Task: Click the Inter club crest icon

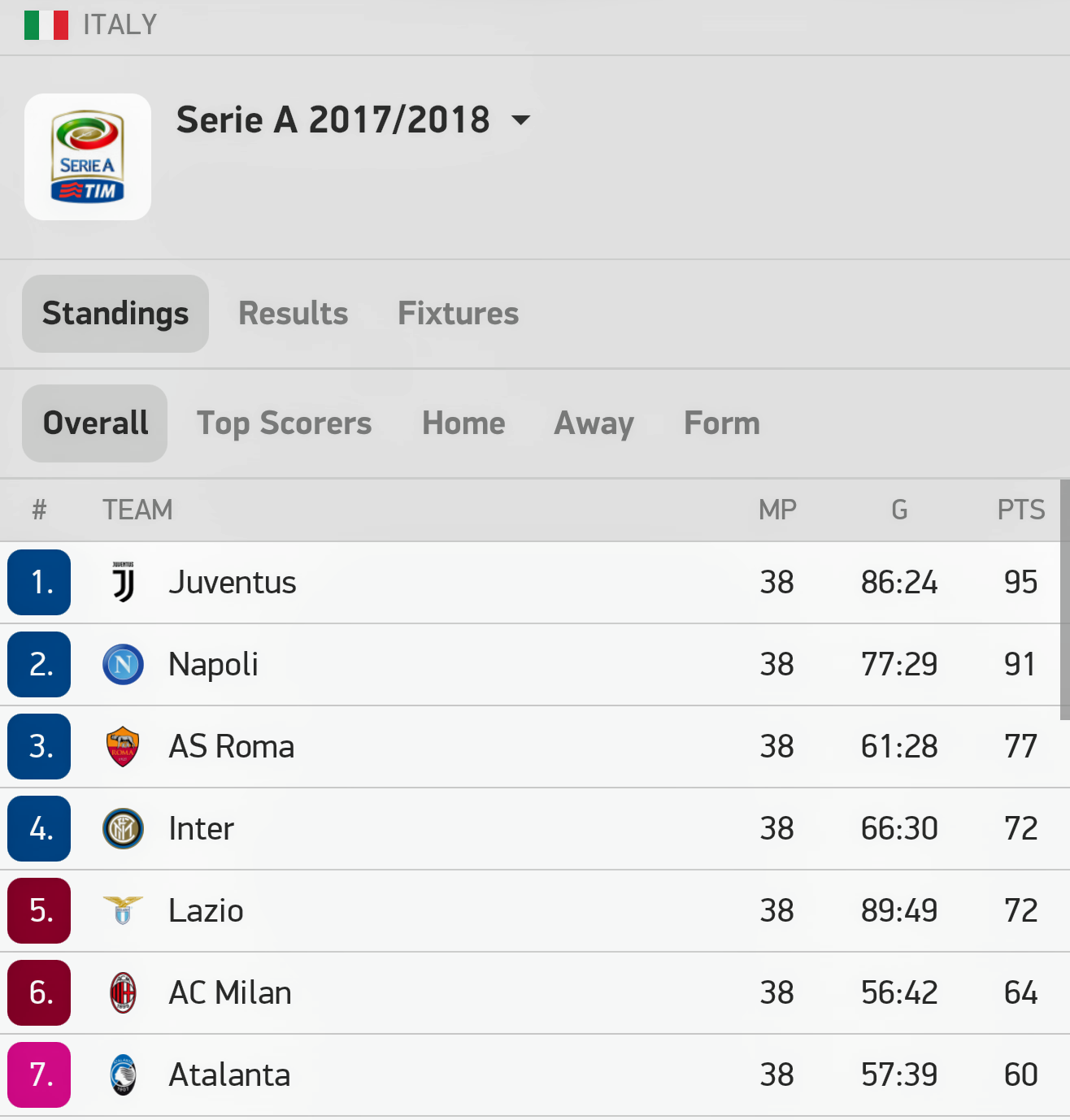Action: point(124,829)
